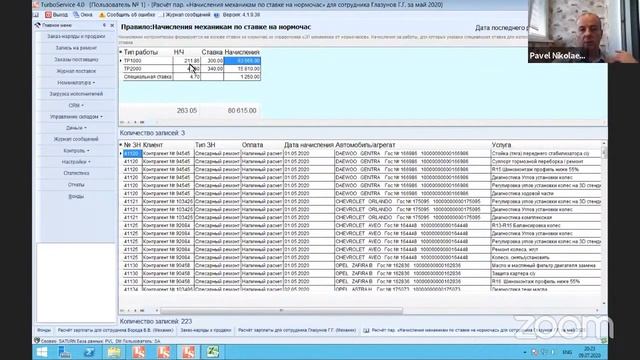
Task: Open Заказ-наряды и продажи in main menu
Action: pyautogui.click(x=76, y=36)
